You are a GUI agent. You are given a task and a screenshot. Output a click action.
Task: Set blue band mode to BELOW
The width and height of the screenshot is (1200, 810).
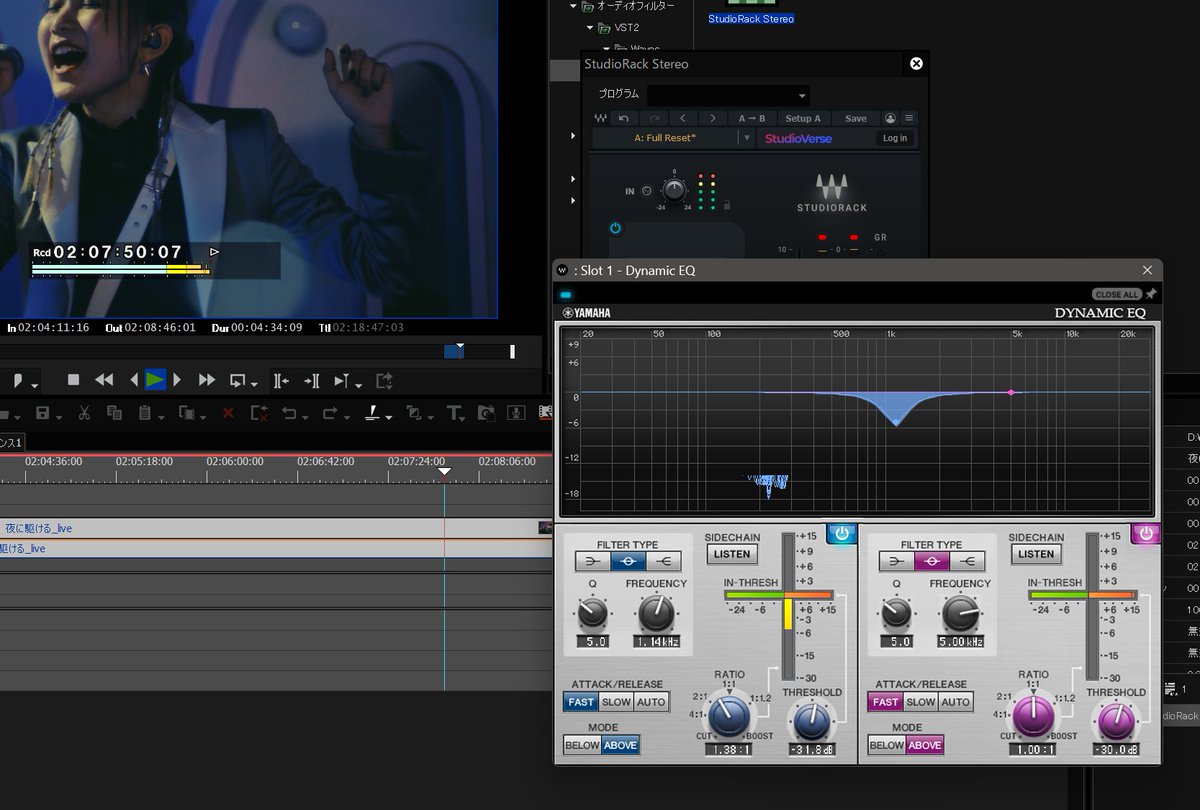pyautogui.click(x=582, y=745)
